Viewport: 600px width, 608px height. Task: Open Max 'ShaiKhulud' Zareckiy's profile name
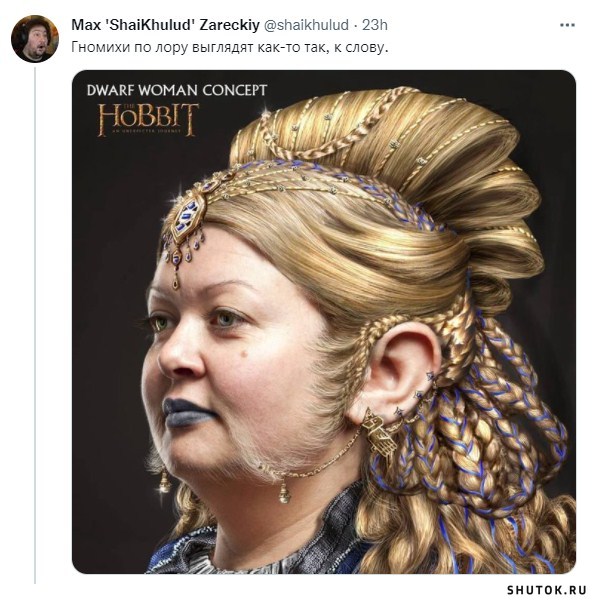coord(165,24)
